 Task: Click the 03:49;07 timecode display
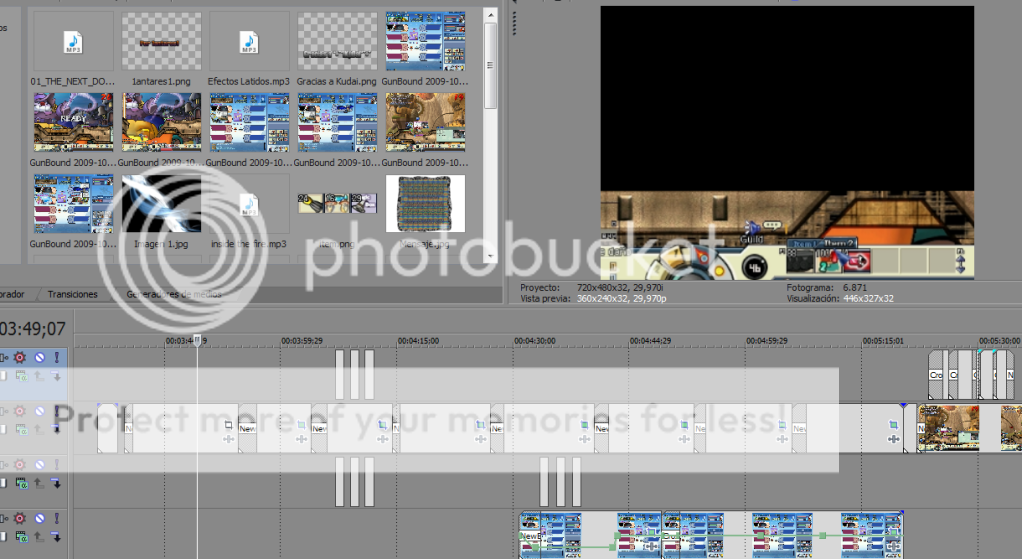33,328
